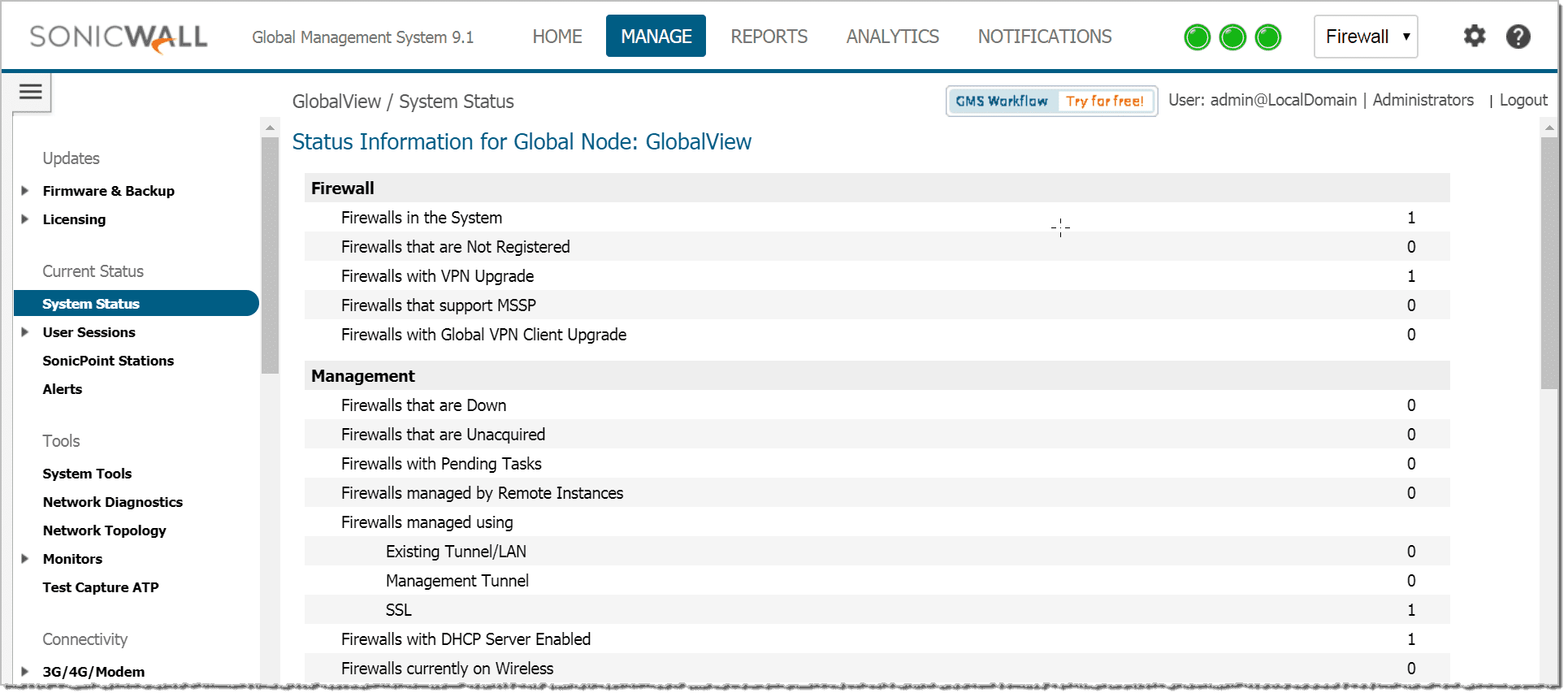The image size is (1568, 697).
Task: Toggle the hamburger navigation menu
Action: [31, 92]
